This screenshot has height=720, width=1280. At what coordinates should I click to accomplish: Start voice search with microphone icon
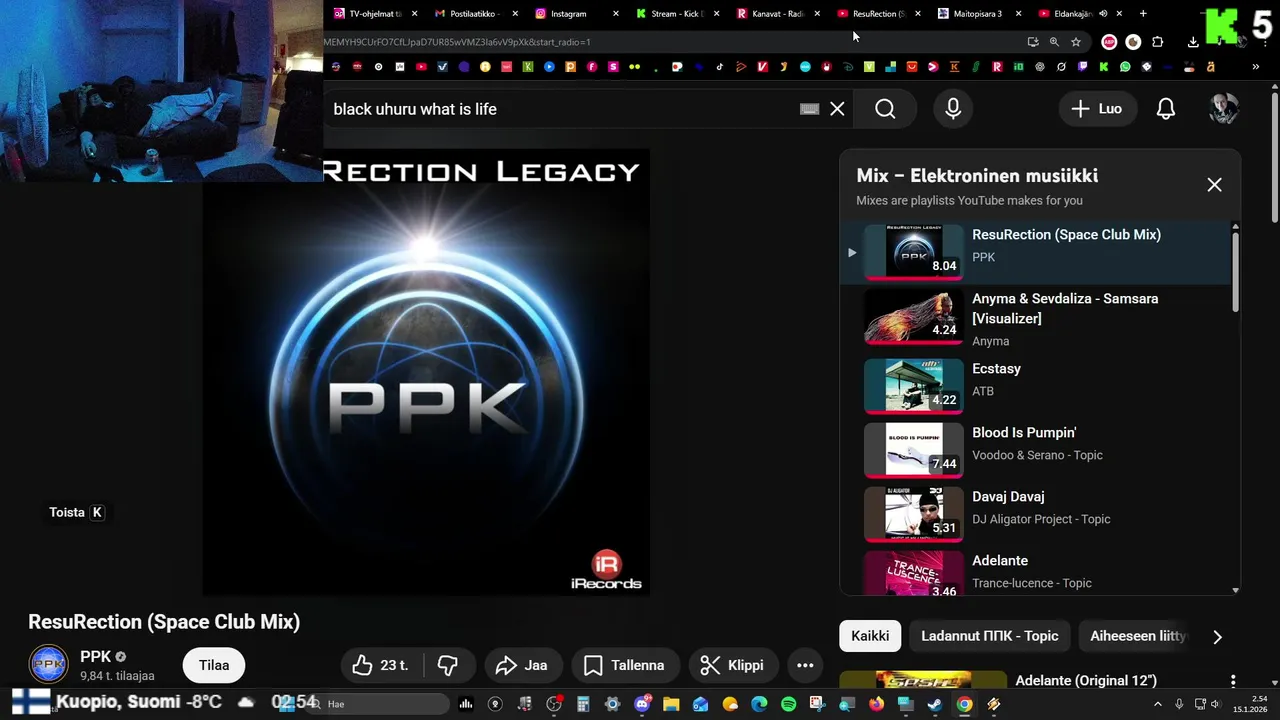tap(953, 109)
